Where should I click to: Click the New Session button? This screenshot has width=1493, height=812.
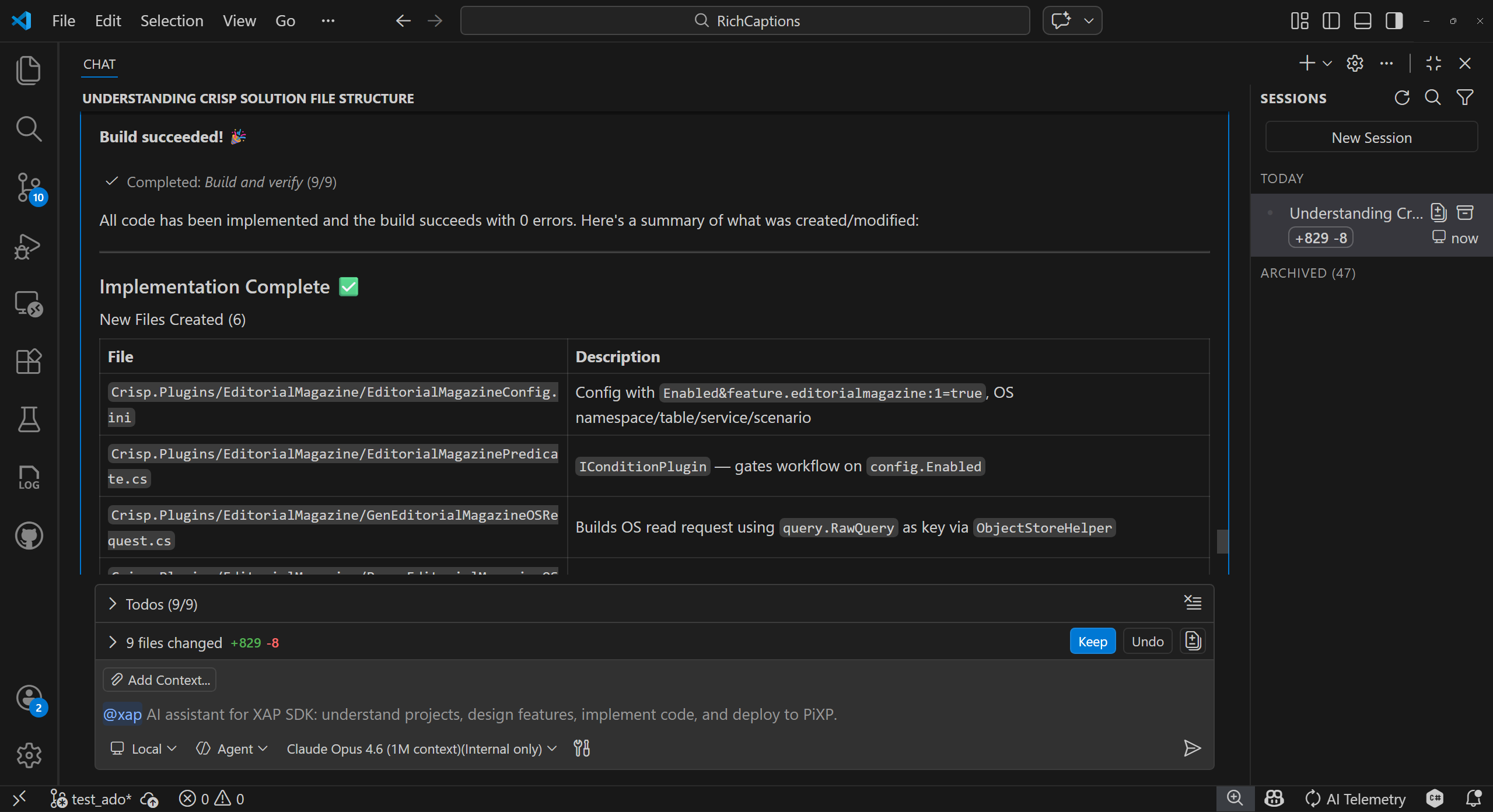click(1371, 138)
